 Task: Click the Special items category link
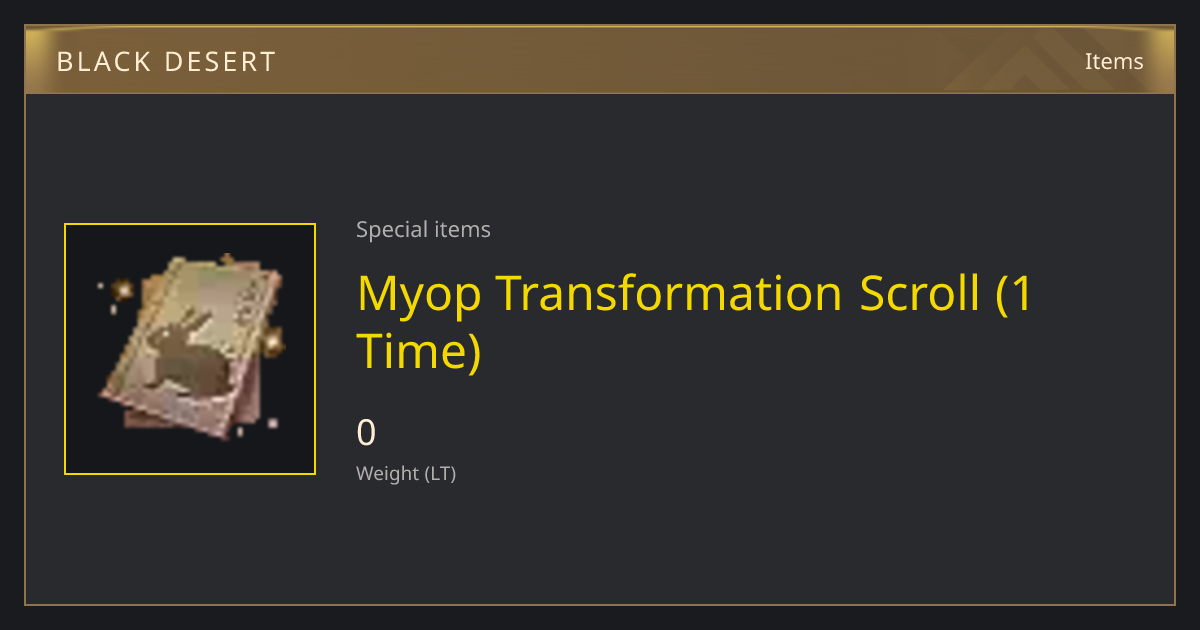pos(423,229)
